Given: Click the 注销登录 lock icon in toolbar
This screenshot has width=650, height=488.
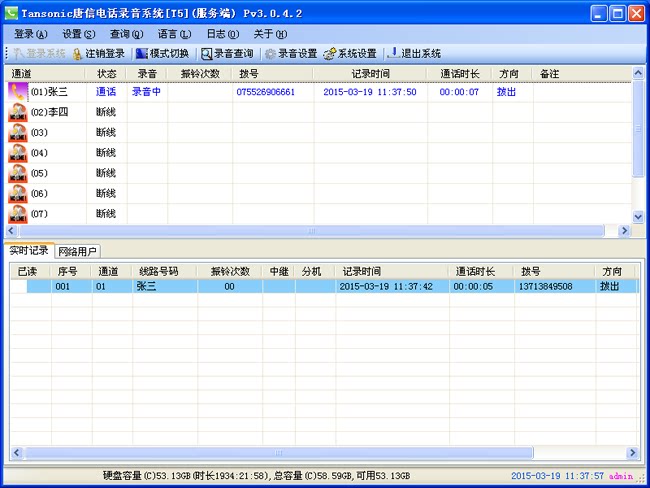Looking at the screenshot, I should tap(77, 54).
